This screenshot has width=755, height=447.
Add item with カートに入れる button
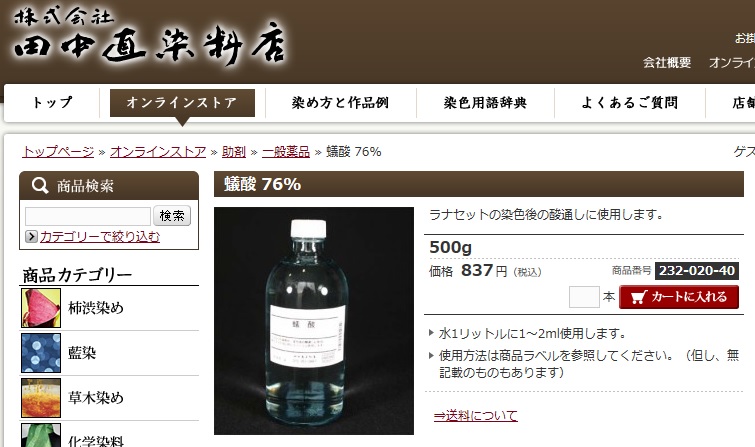pos(679,297)
